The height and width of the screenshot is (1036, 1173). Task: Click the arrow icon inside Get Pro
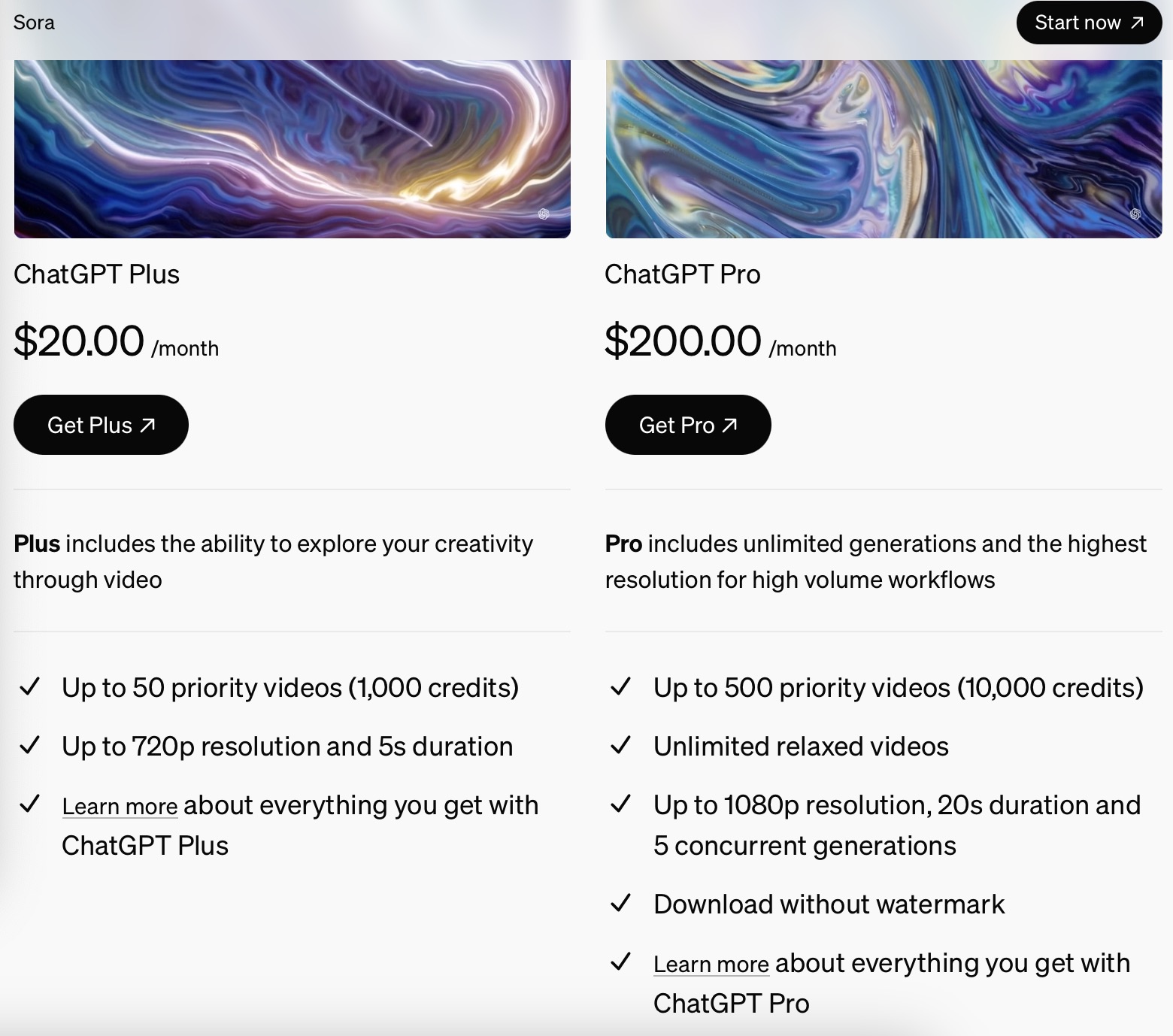tap(729, 425)
